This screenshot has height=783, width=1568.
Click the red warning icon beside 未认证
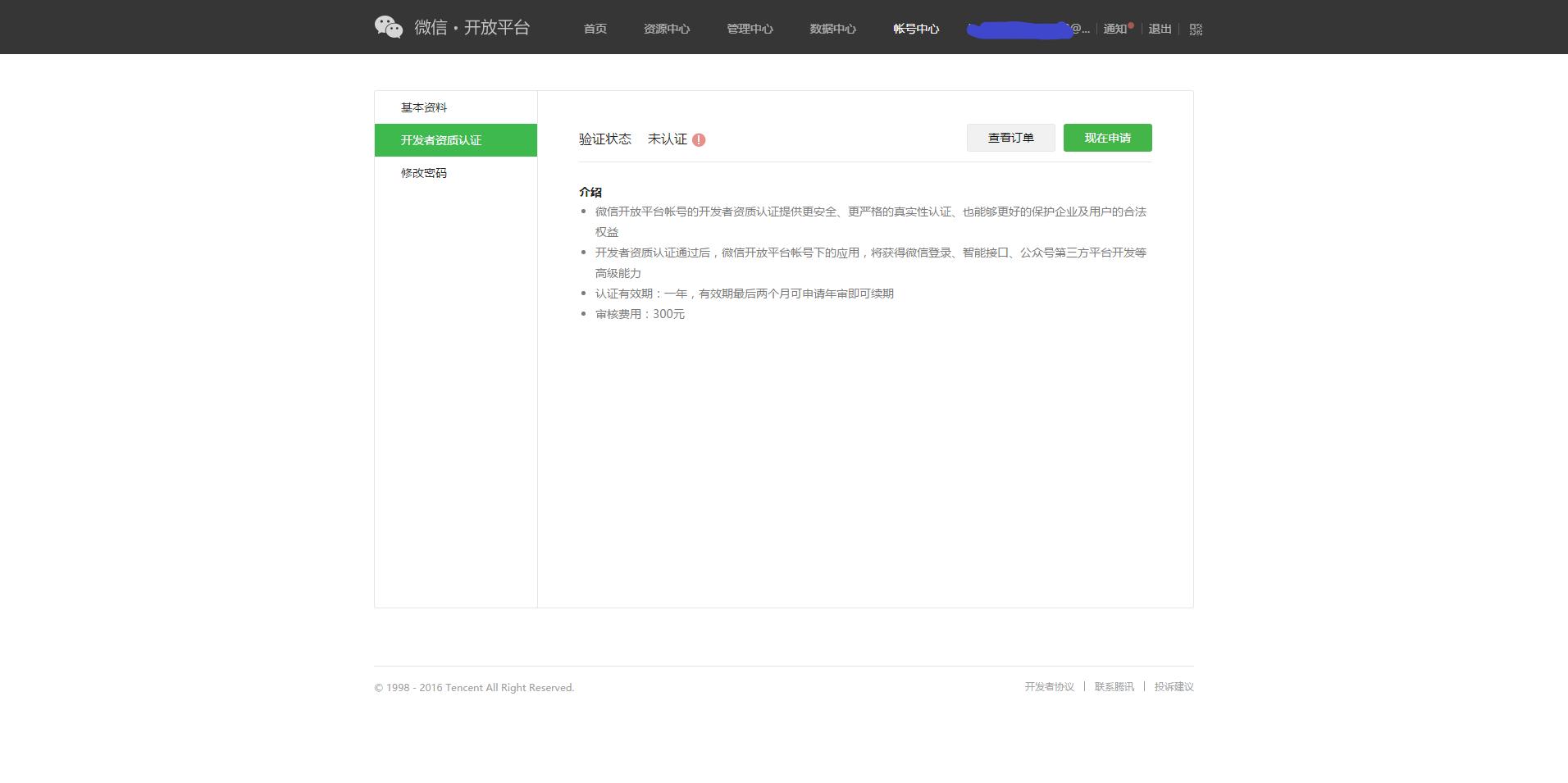(698, 140)
